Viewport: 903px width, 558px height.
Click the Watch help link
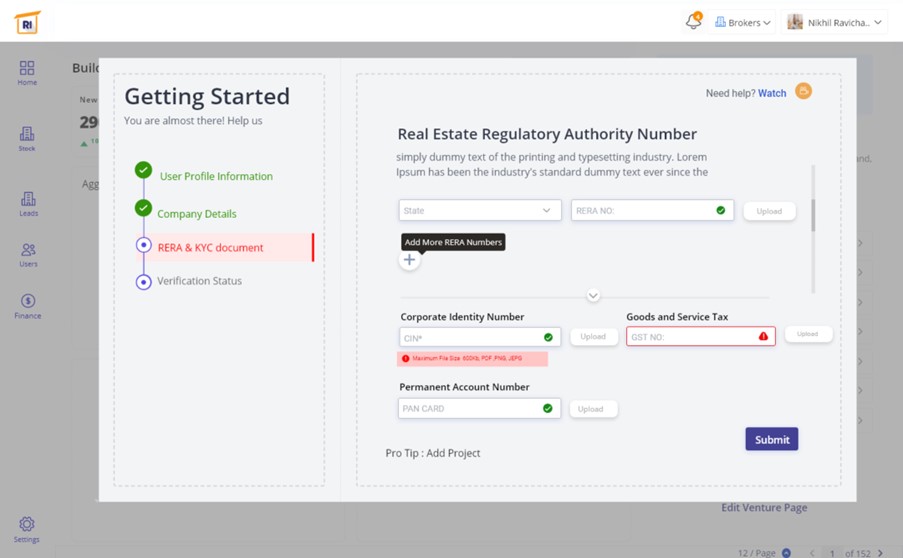[772, 93]
